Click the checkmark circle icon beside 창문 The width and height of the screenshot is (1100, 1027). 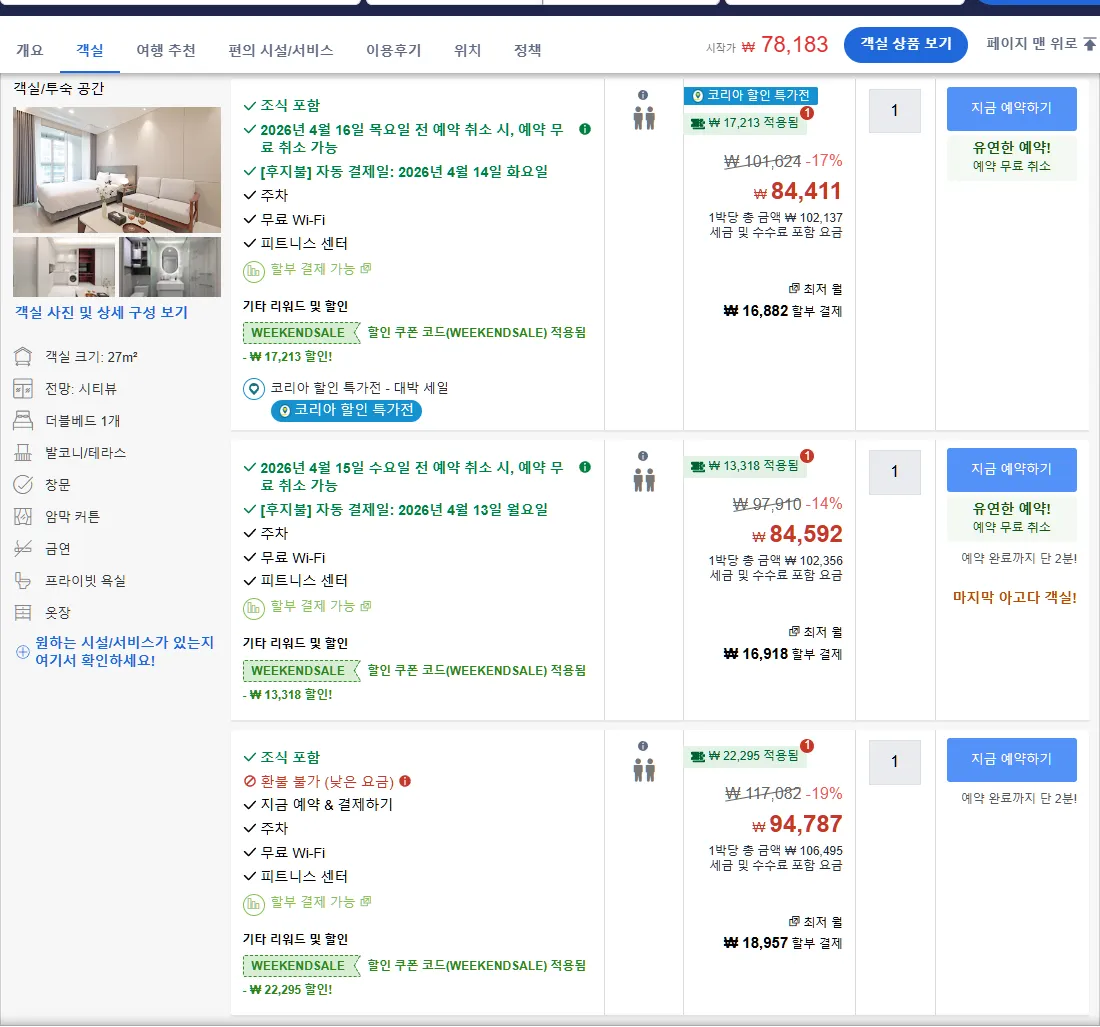coord(23,485)
